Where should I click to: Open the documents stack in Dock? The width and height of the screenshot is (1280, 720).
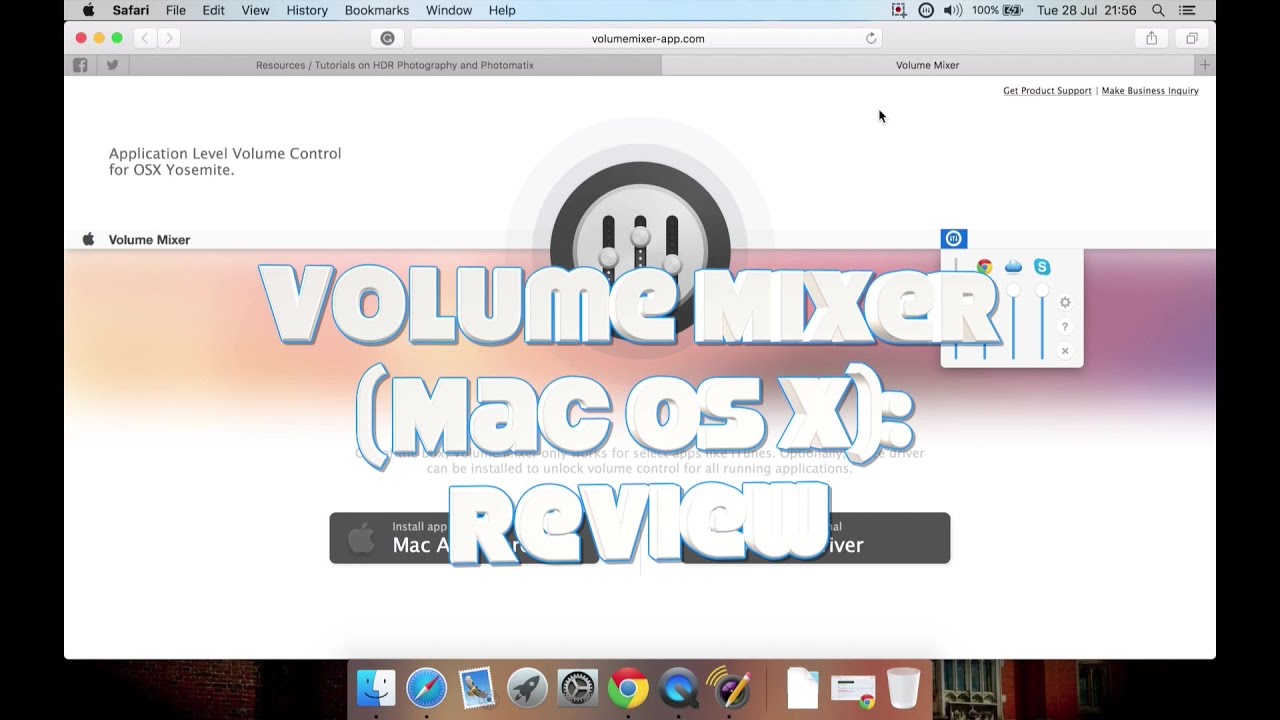[x=802, y=687]
